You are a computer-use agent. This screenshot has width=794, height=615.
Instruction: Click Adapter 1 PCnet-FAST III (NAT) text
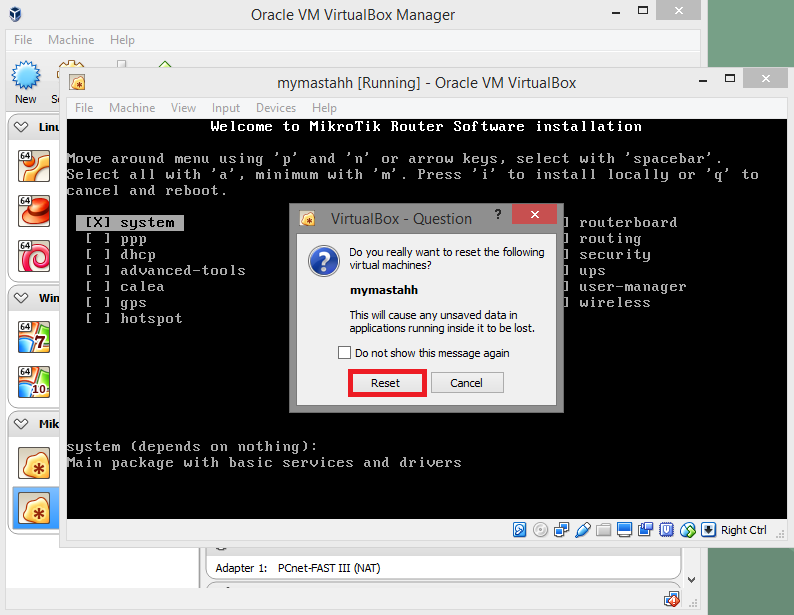click(x=298, y=568)
